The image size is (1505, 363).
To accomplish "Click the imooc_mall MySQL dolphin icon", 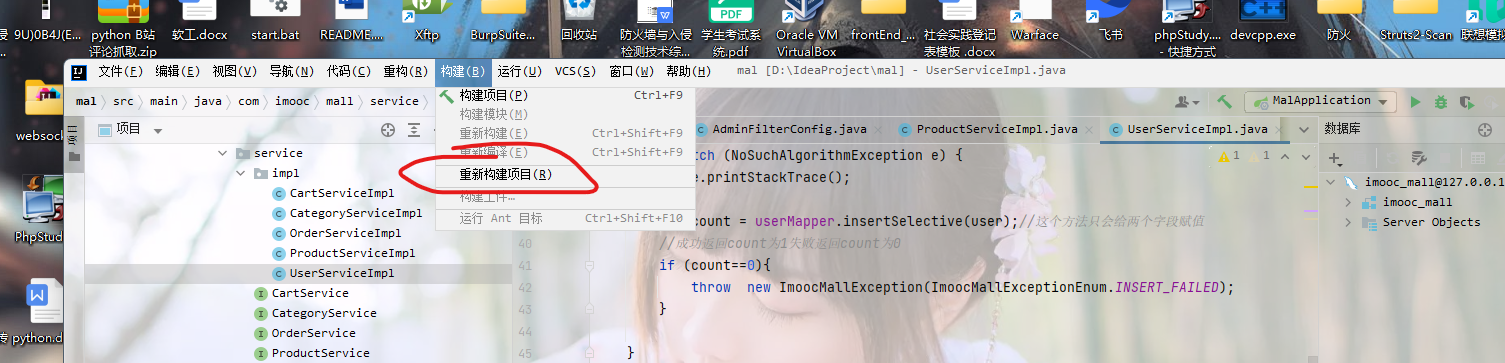I will coord(1350,183).
